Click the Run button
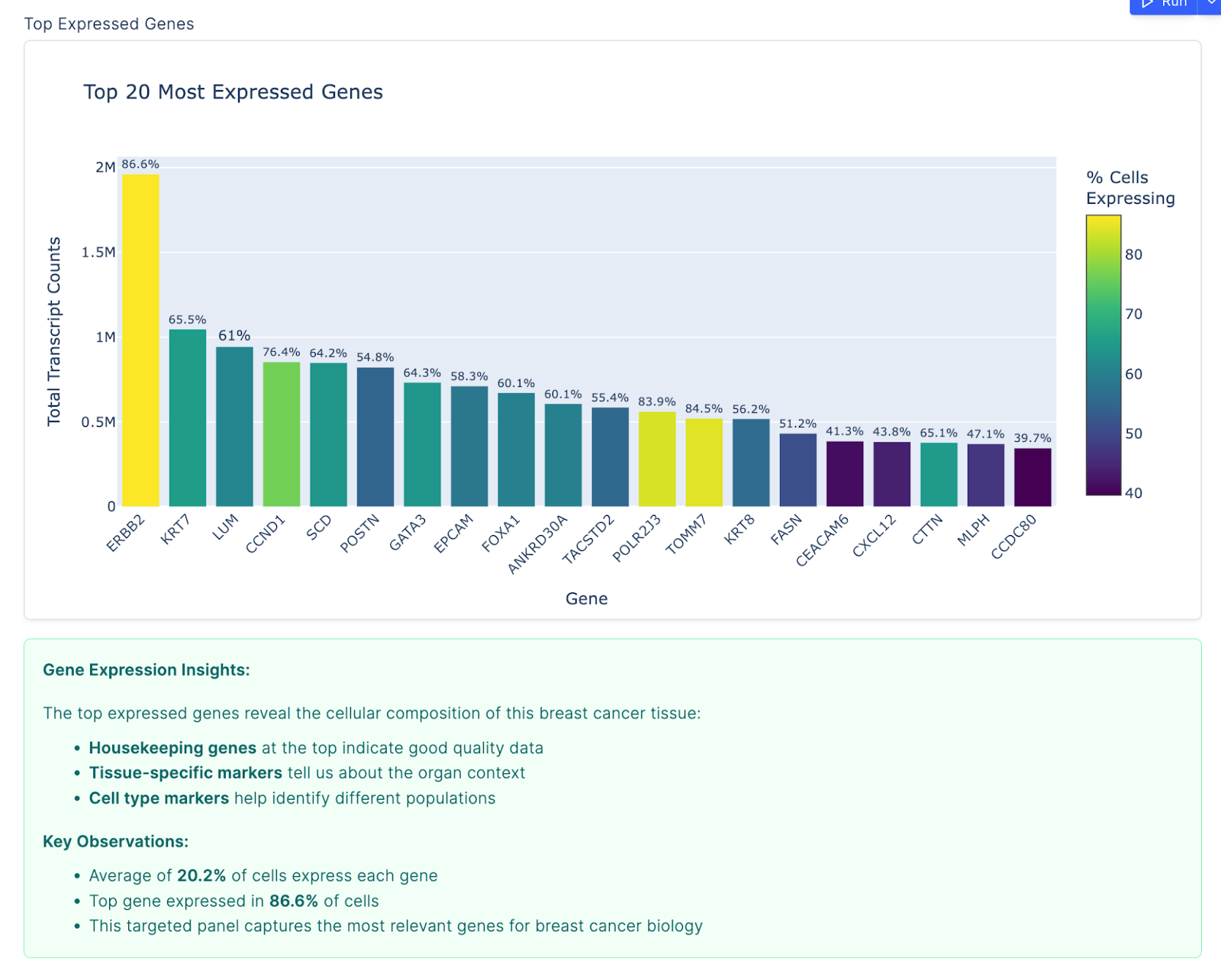The width and height of the screenshot is (1221, 980). [x=1164, y=5]
